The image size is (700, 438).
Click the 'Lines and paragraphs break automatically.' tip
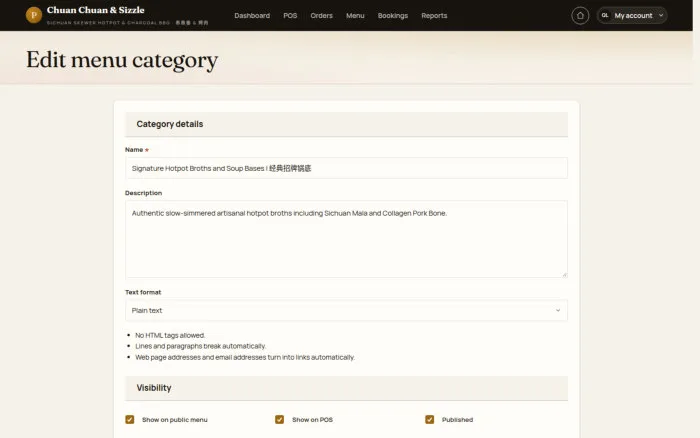pyautogui.click(x=200, y=346)
